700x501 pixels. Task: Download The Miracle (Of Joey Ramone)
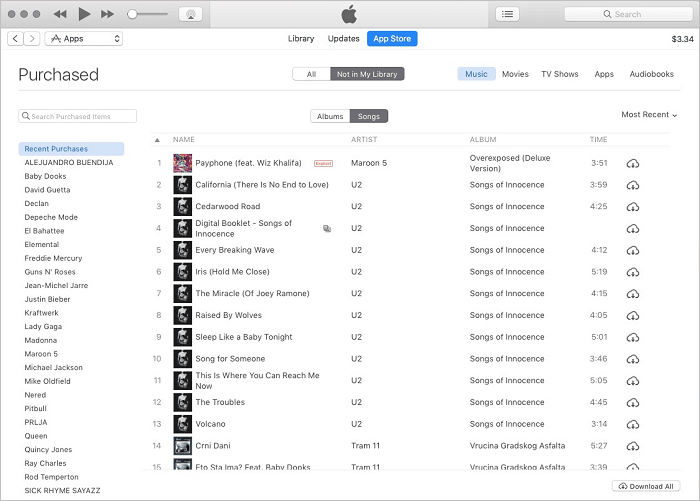click(x=633, y=294)
